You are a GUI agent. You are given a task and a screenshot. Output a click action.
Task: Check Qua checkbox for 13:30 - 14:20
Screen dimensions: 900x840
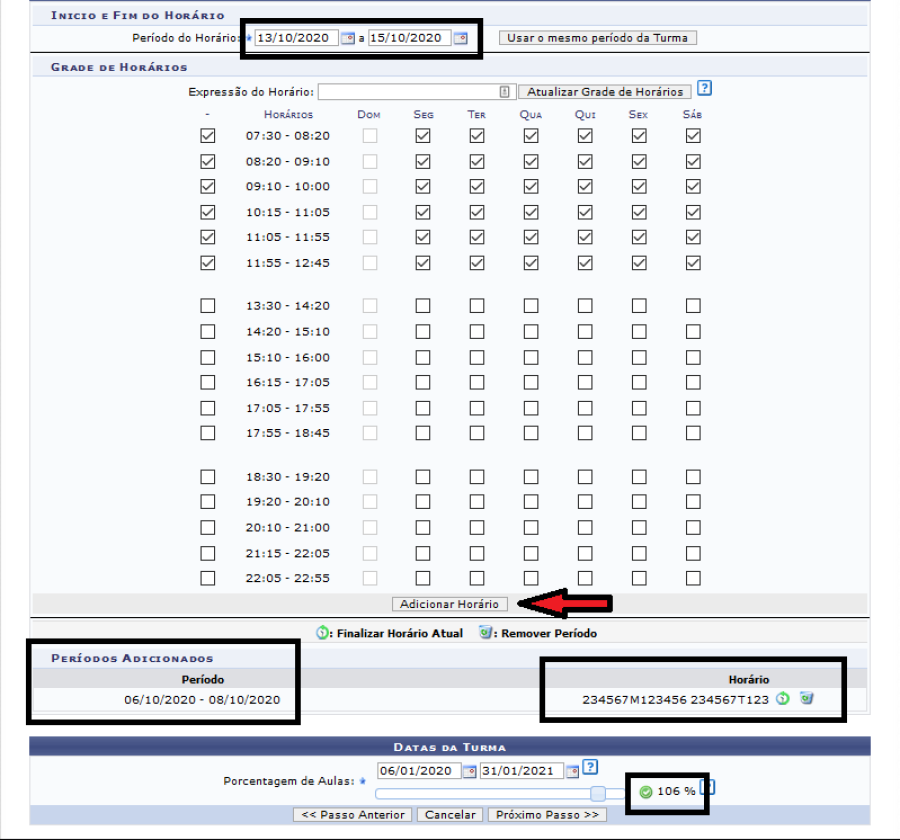tap(531, 306)
